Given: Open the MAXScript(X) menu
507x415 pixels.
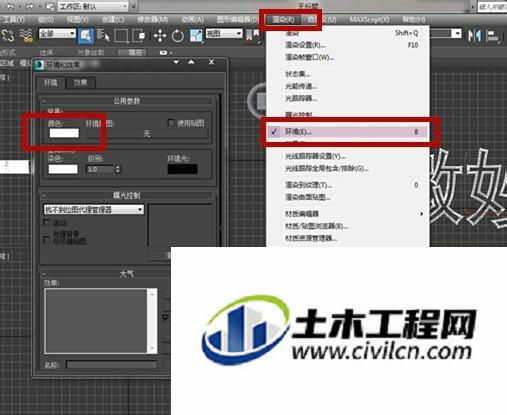Looking at the screenshot, I should tap(369, 20).
